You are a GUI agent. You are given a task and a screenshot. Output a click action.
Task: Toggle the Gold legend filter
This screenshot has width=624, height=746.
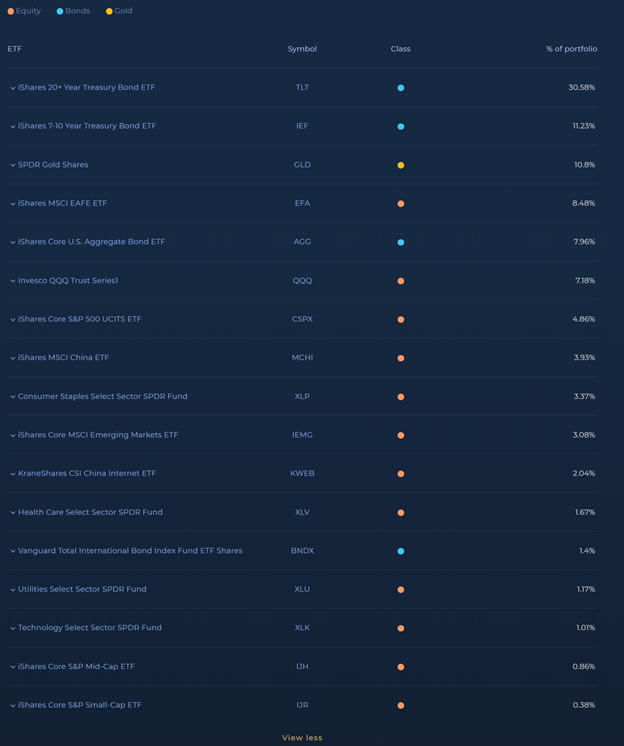coord(120,11)
